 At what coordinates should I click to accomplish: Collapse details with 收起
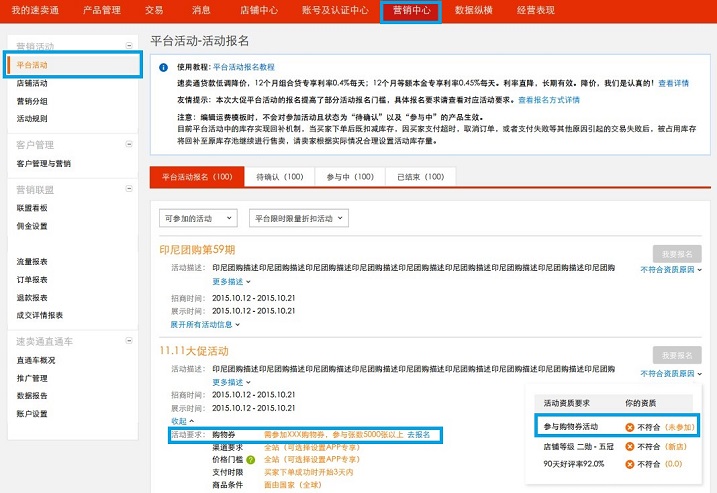click(x=182, y=421)
